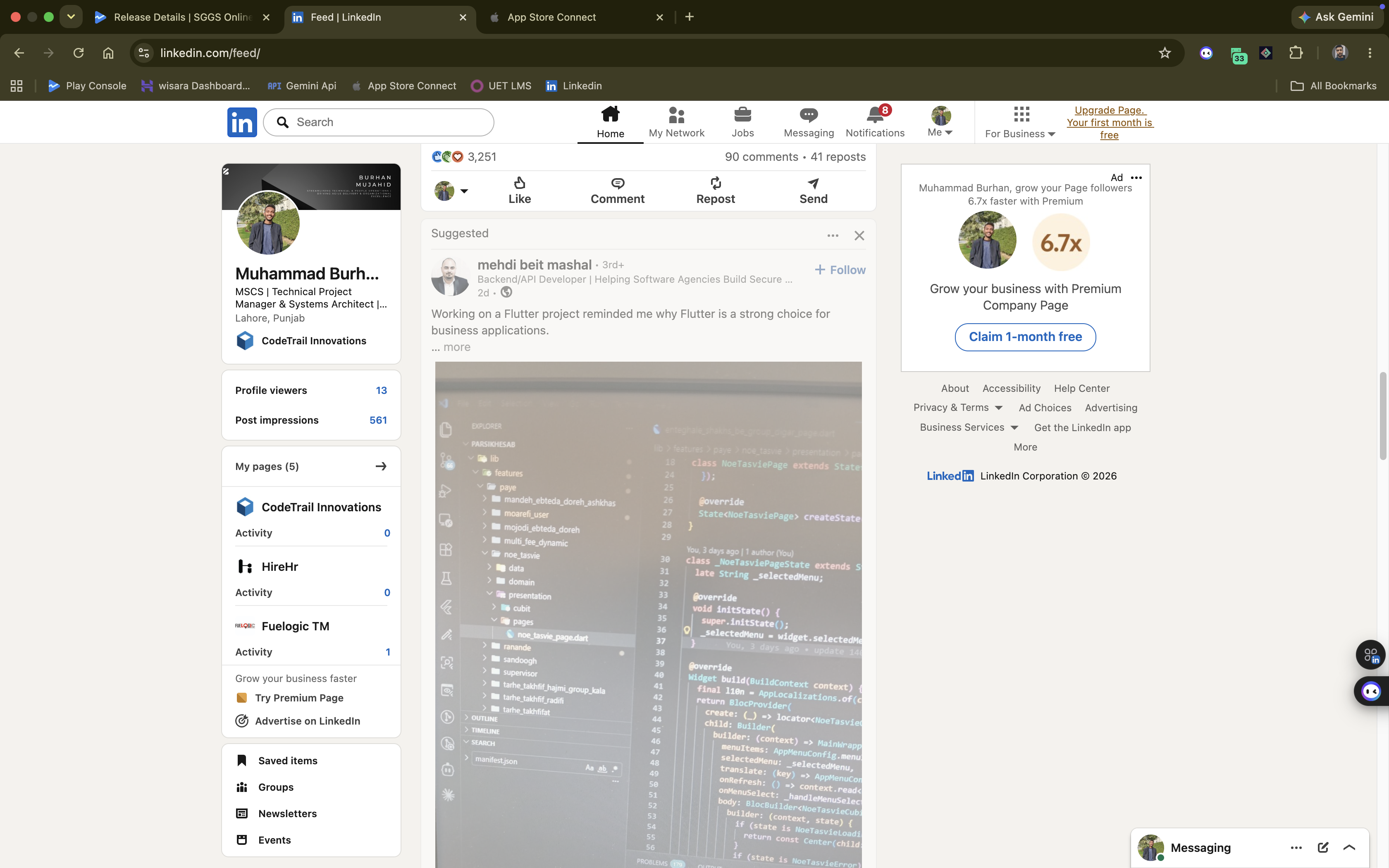This screenshot has height=868, width=1389.
Task: Click the Ask Gemini button
Action: click(1336, 17)
